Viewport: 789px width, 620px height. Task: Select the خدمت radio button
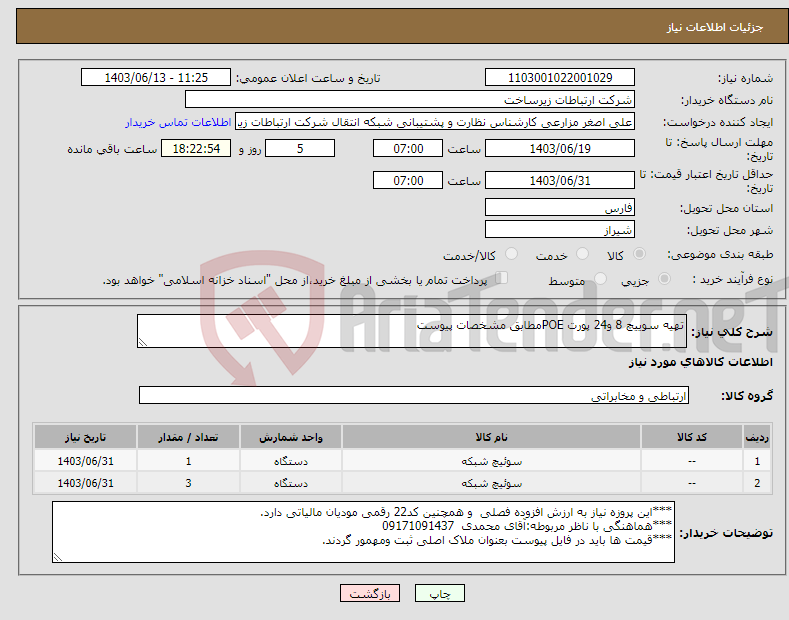582,254
